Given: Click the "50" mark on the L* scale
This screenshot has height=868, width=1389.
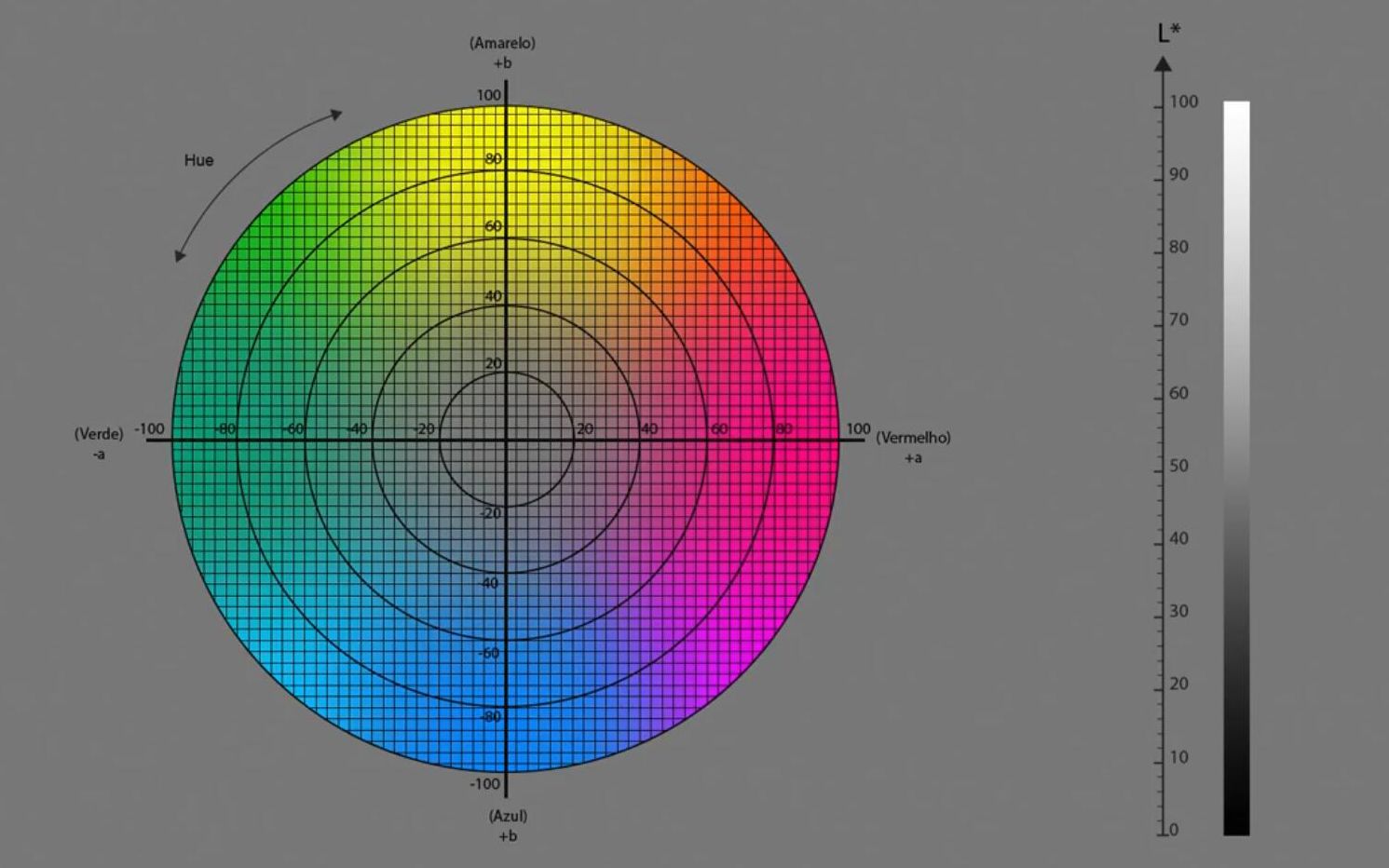Looking at the screenshot, I should (1179, 466).
